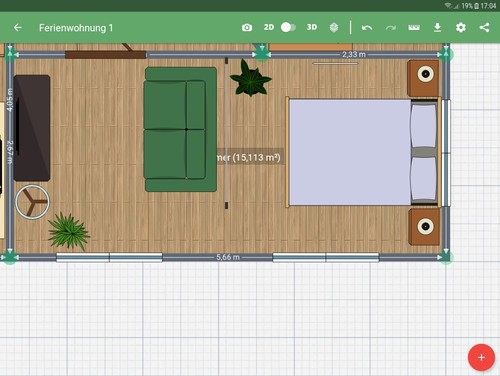Select the dark TV cabinet on left

click(x=32, y=128)
